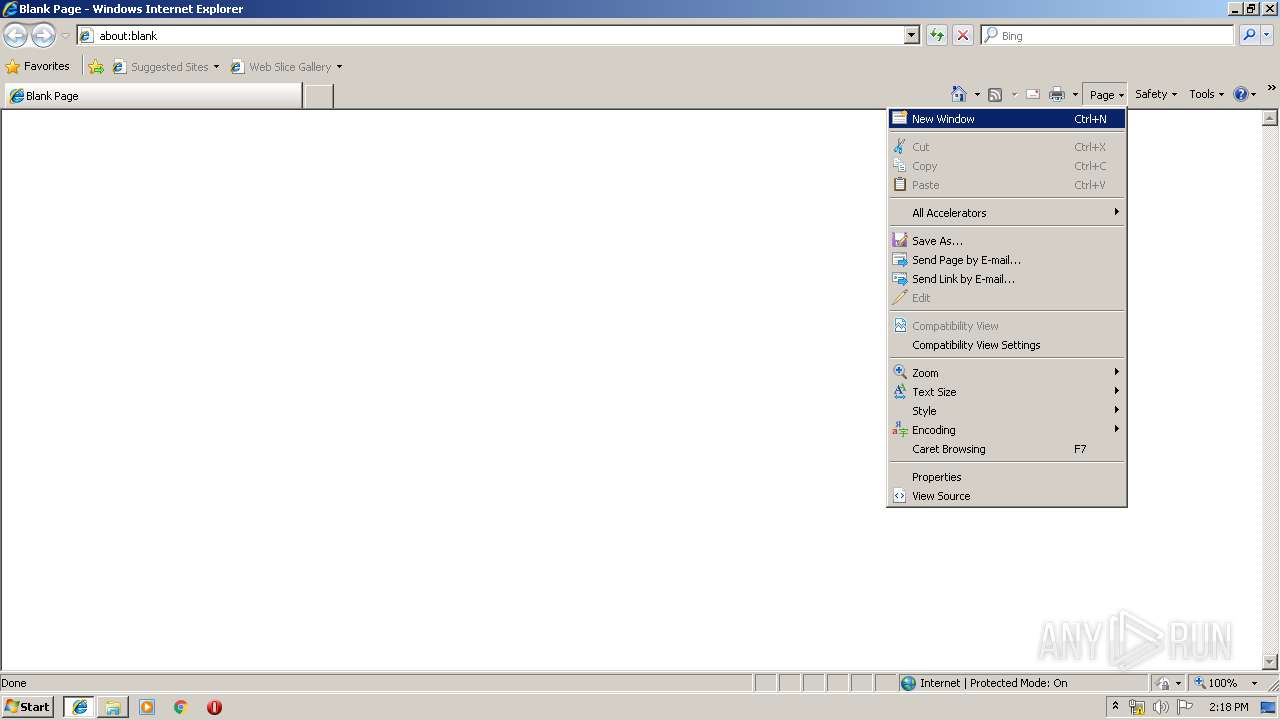This screenshot has width=1280, height=720.
Task: Click the Bing search magnifier button
Action: [x=1249, y=35]
